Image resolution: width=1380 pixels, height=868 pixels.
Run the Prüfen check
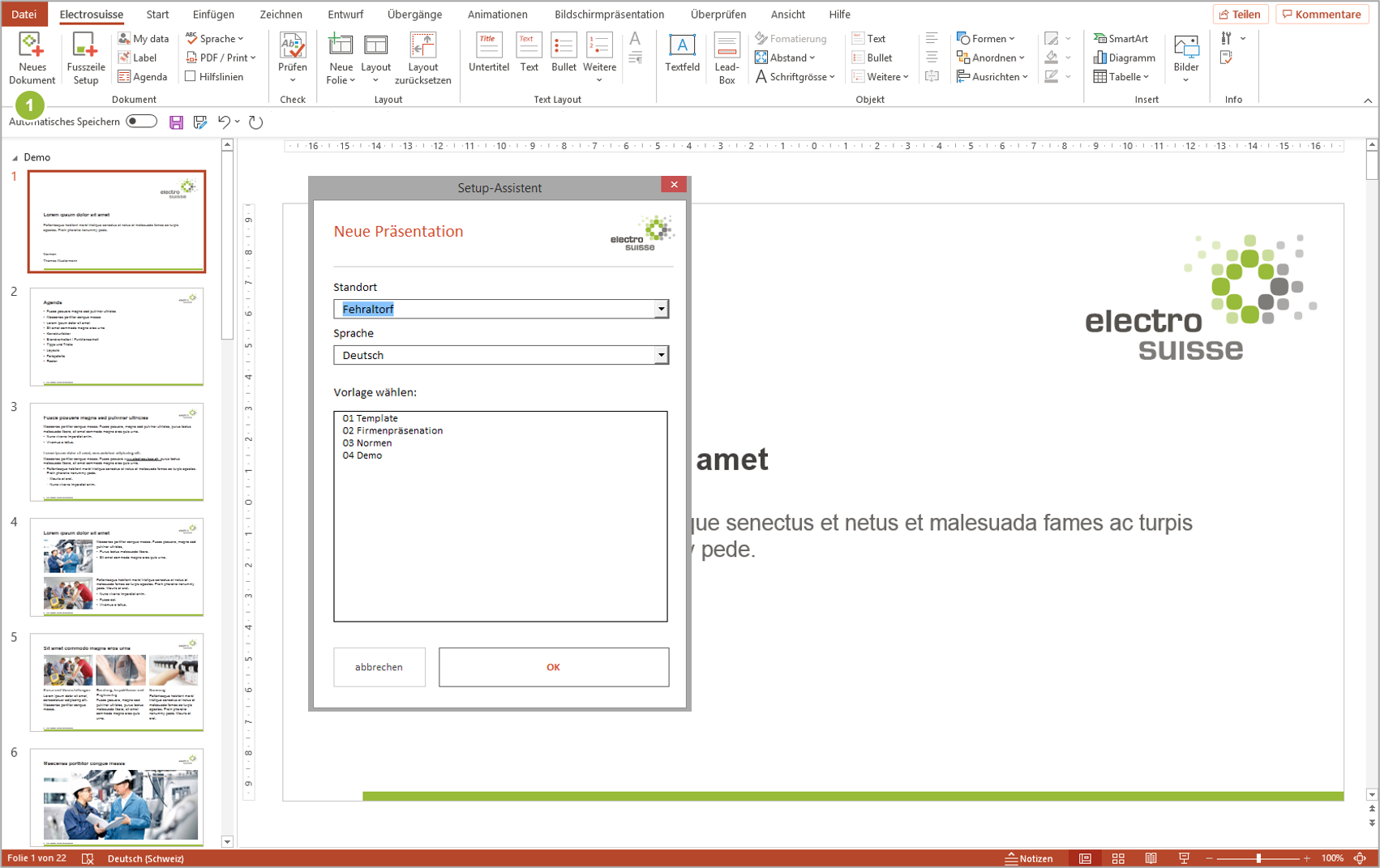click(x=292, y=57)
